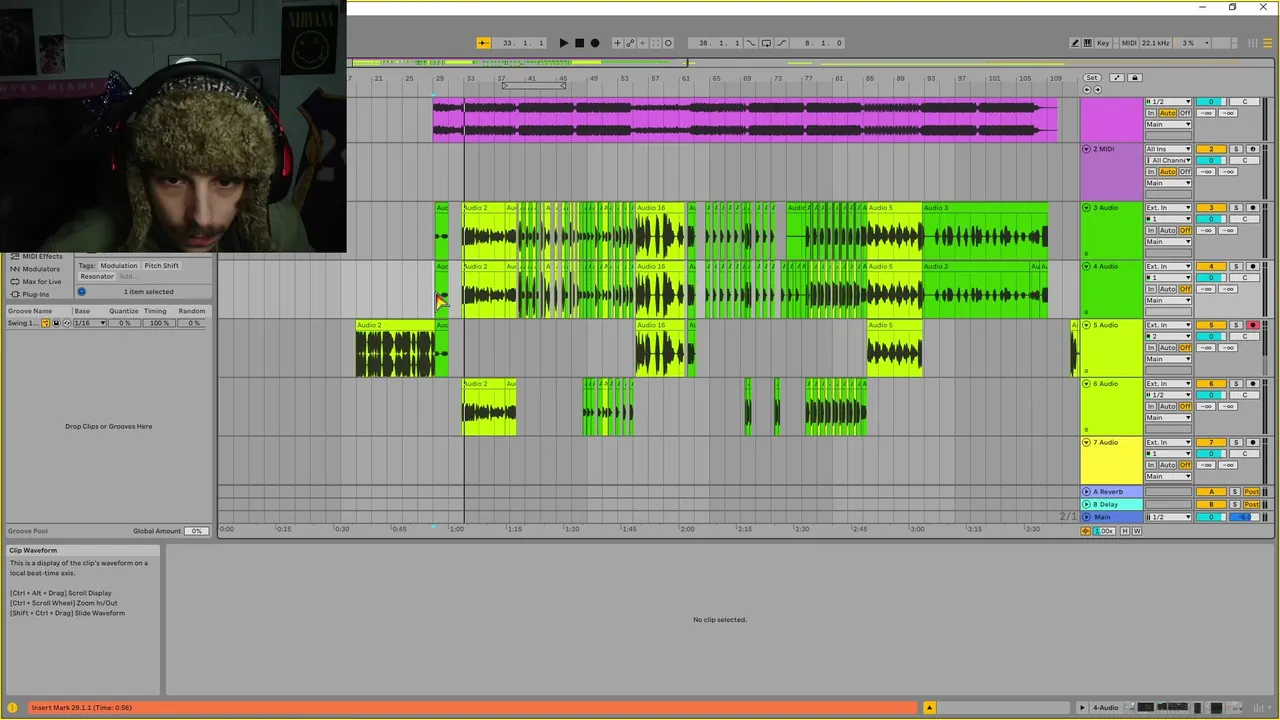
Task: Click the Modulation tag
Action: click(x=119, y=266)
